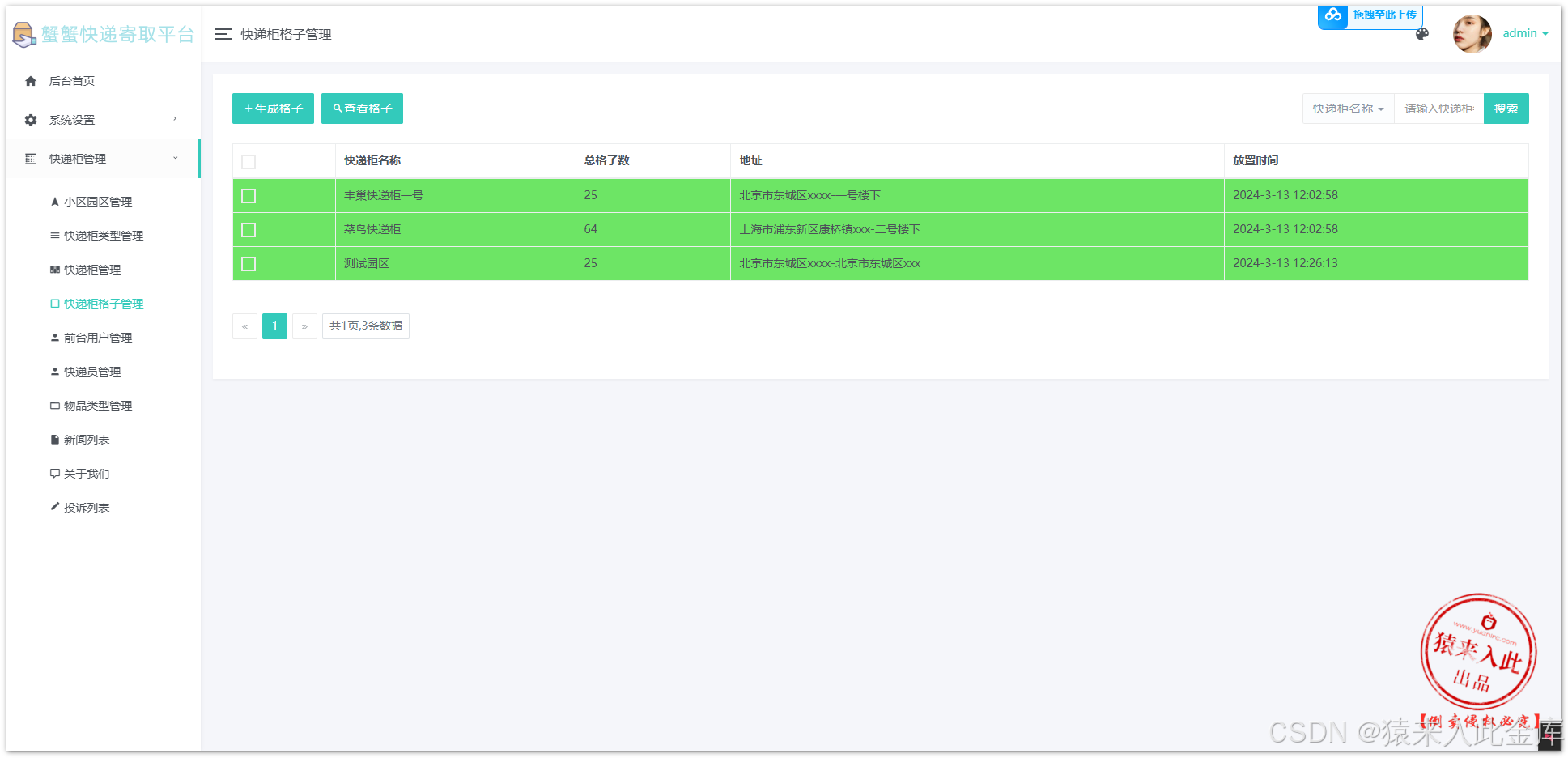This screenshot has width=1568, height=758.
Task: Go to next page with » button
Action: (x=304, y=326)
